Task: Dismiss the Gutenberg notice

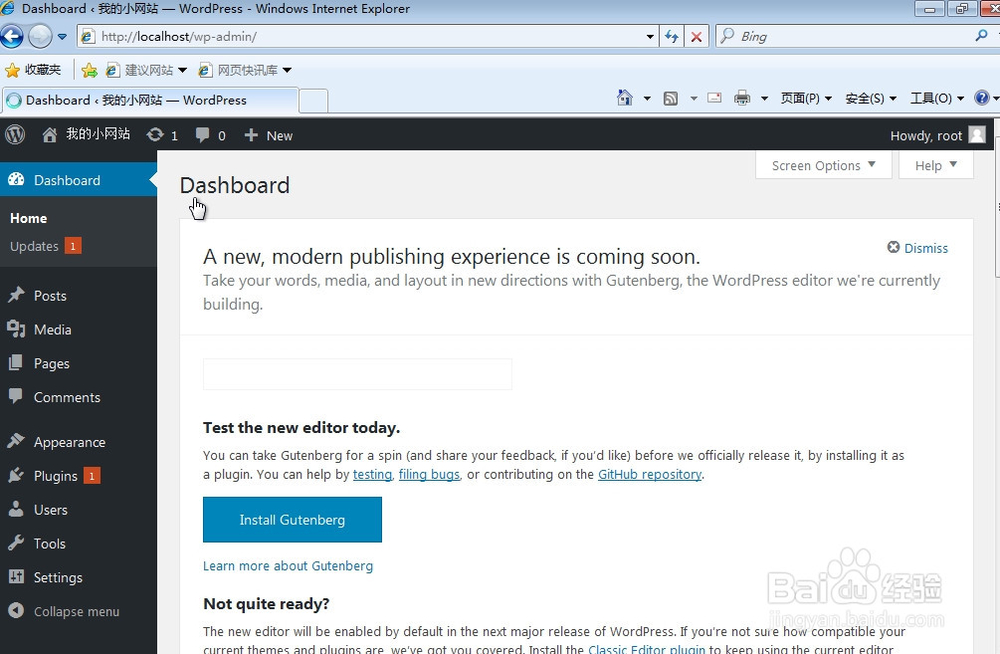Action: pos(917,248)
